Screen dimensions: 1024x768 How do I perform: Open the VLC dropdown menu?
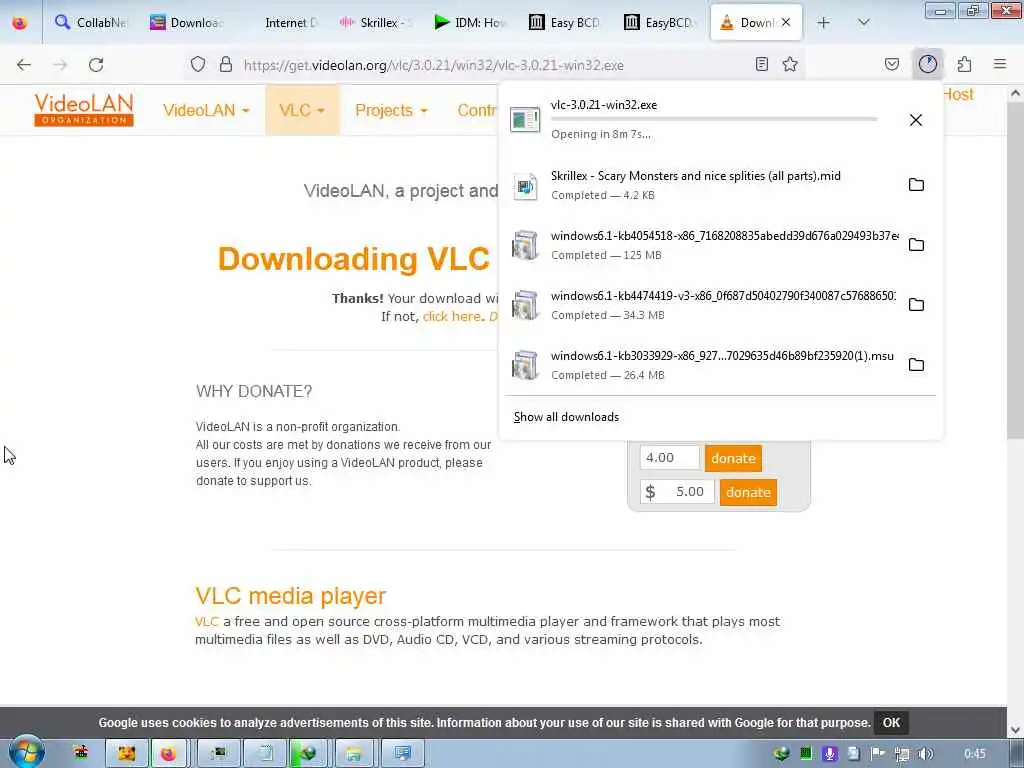(302, 110)
